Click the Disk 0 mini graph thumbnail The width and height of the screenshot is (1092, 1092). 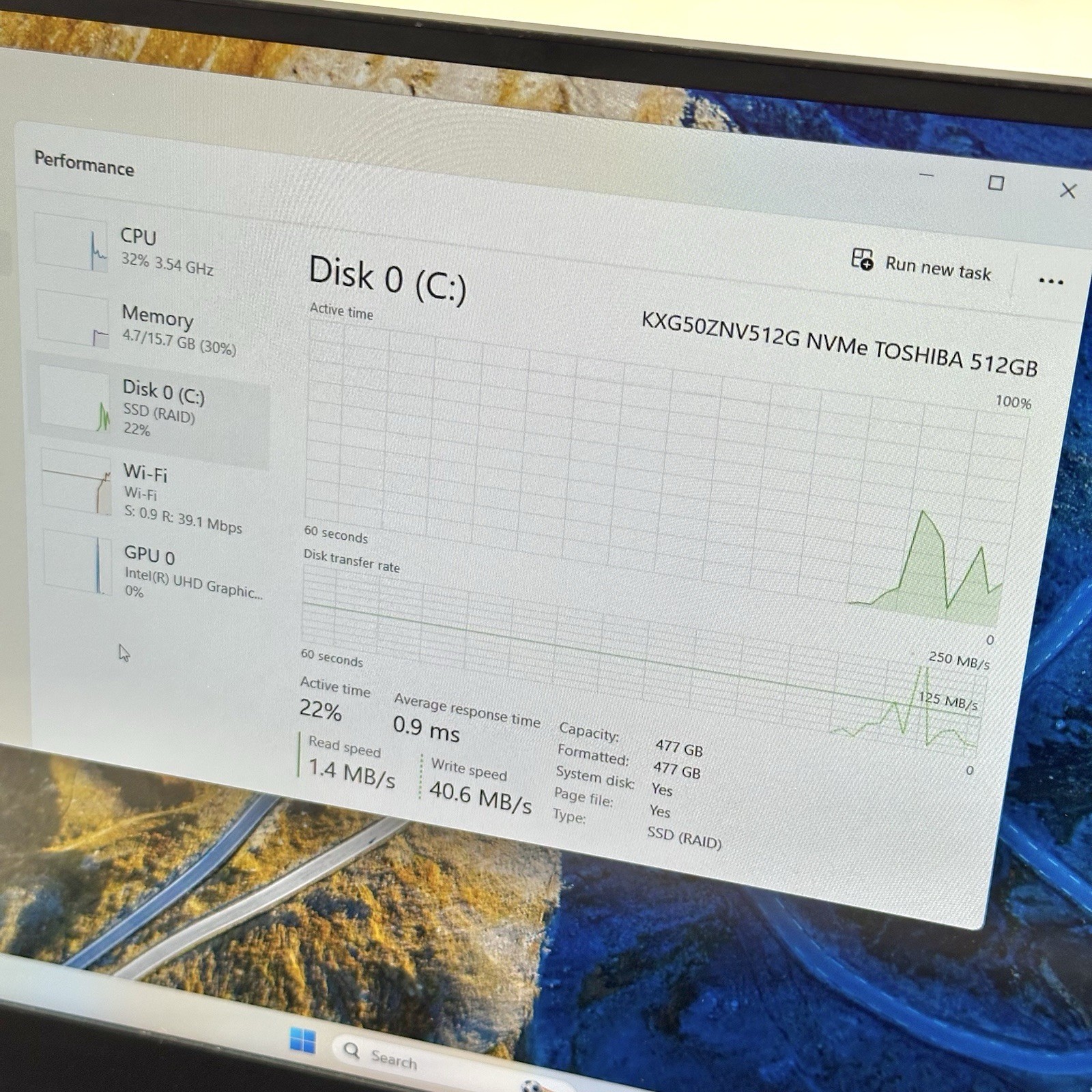(75, 398)
